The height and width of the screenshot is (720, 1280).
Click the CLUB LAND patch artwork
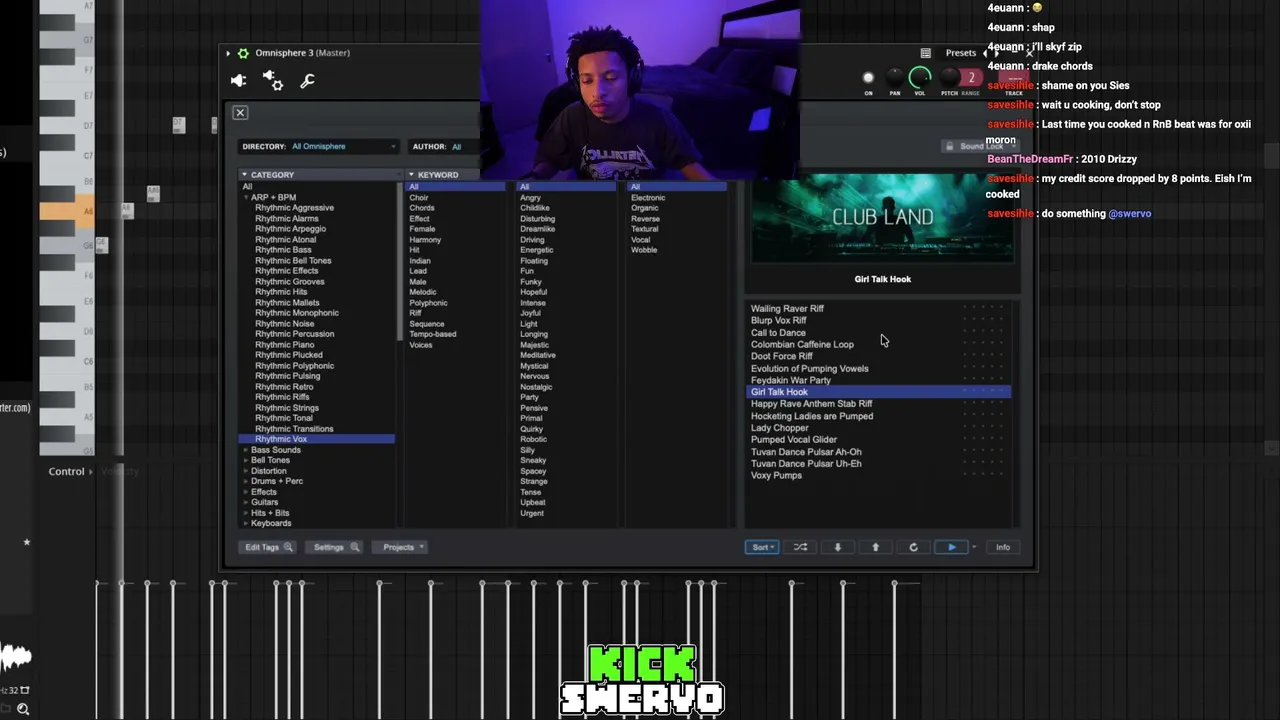pos(883,219)
